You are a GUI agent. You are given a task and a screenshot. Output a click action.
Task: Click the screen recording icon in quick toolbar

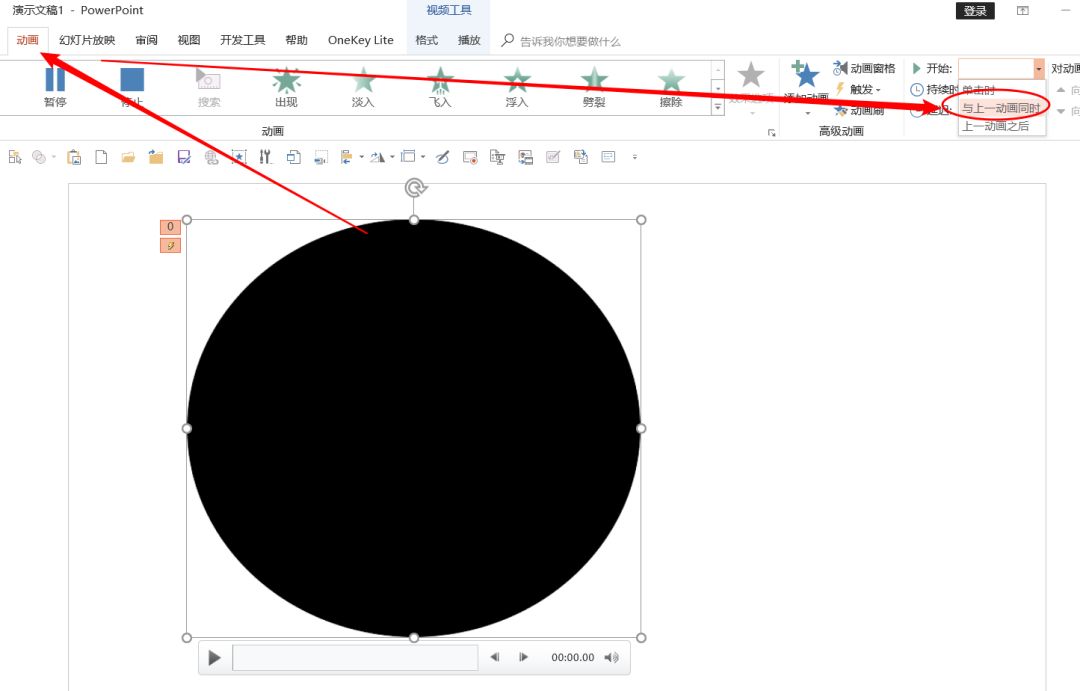(x=470, y=157)
